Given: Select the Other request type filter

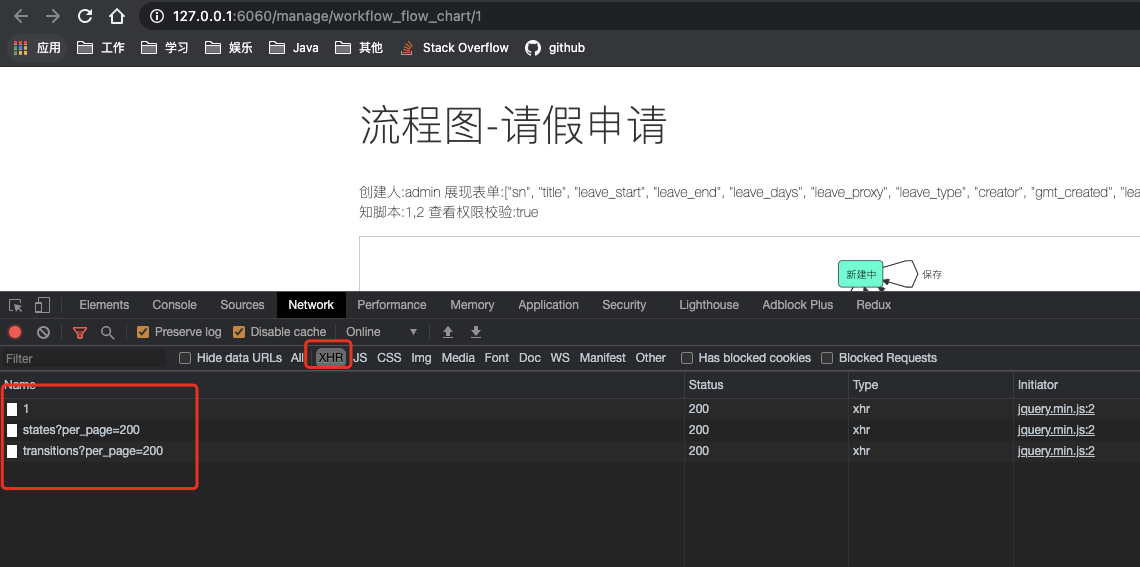Looking at the screenshot, I should [x=650, y=358].
